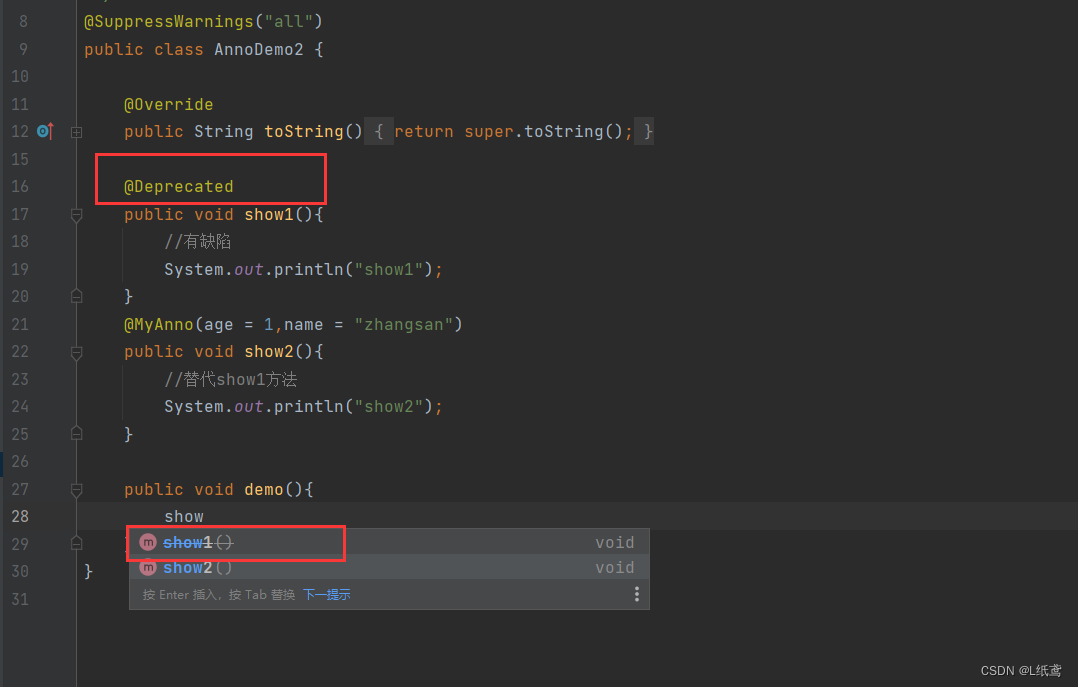Viewport: 1078px width, 687px height.
Task: Select show2() completion entry
Action: point(200,567)
